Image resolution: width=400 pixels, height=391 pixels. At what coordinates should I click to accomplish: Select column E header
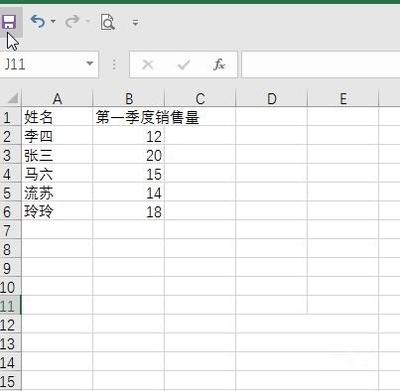(x=343, y=99)
